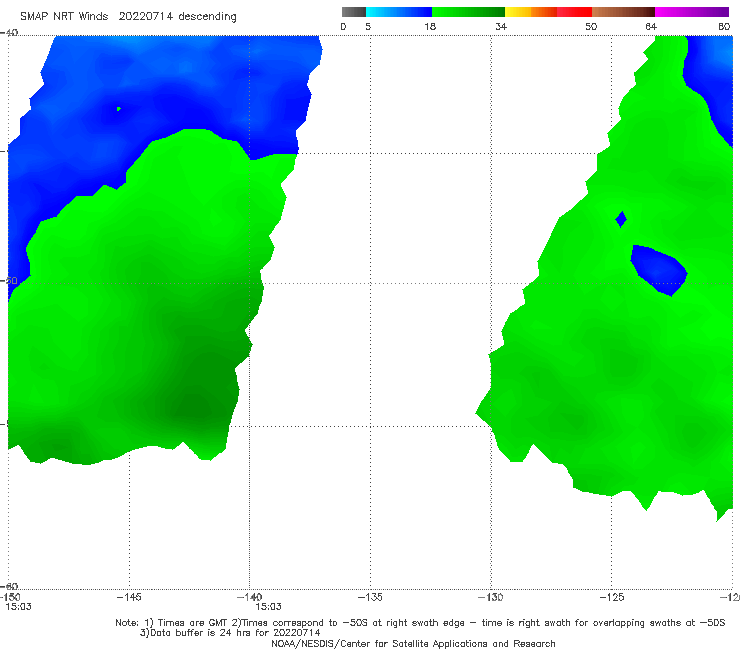This screenshot has height=650, width=740.
Task: Click the red segment of the color bar
Action: coord(574,12)
